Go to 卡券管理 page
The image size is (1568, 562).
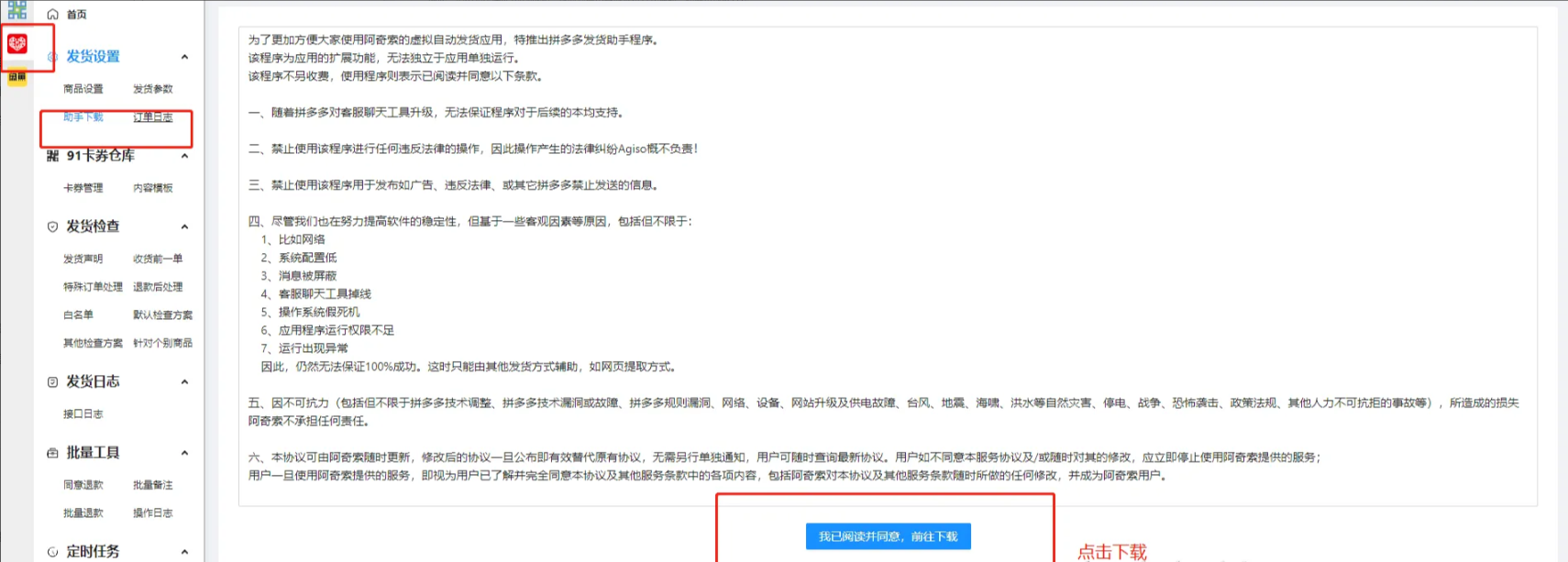pos(83,188)
